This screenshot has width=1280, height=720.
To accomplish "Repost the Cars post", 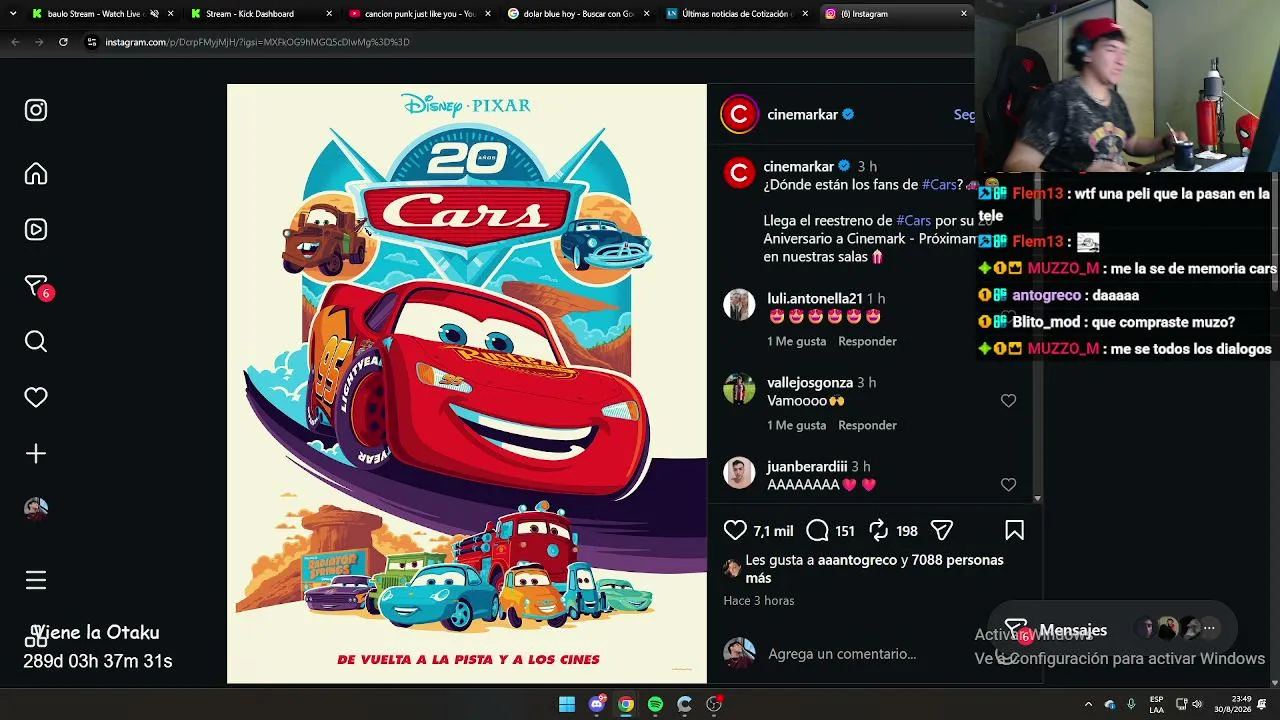I will click(879, 530).
